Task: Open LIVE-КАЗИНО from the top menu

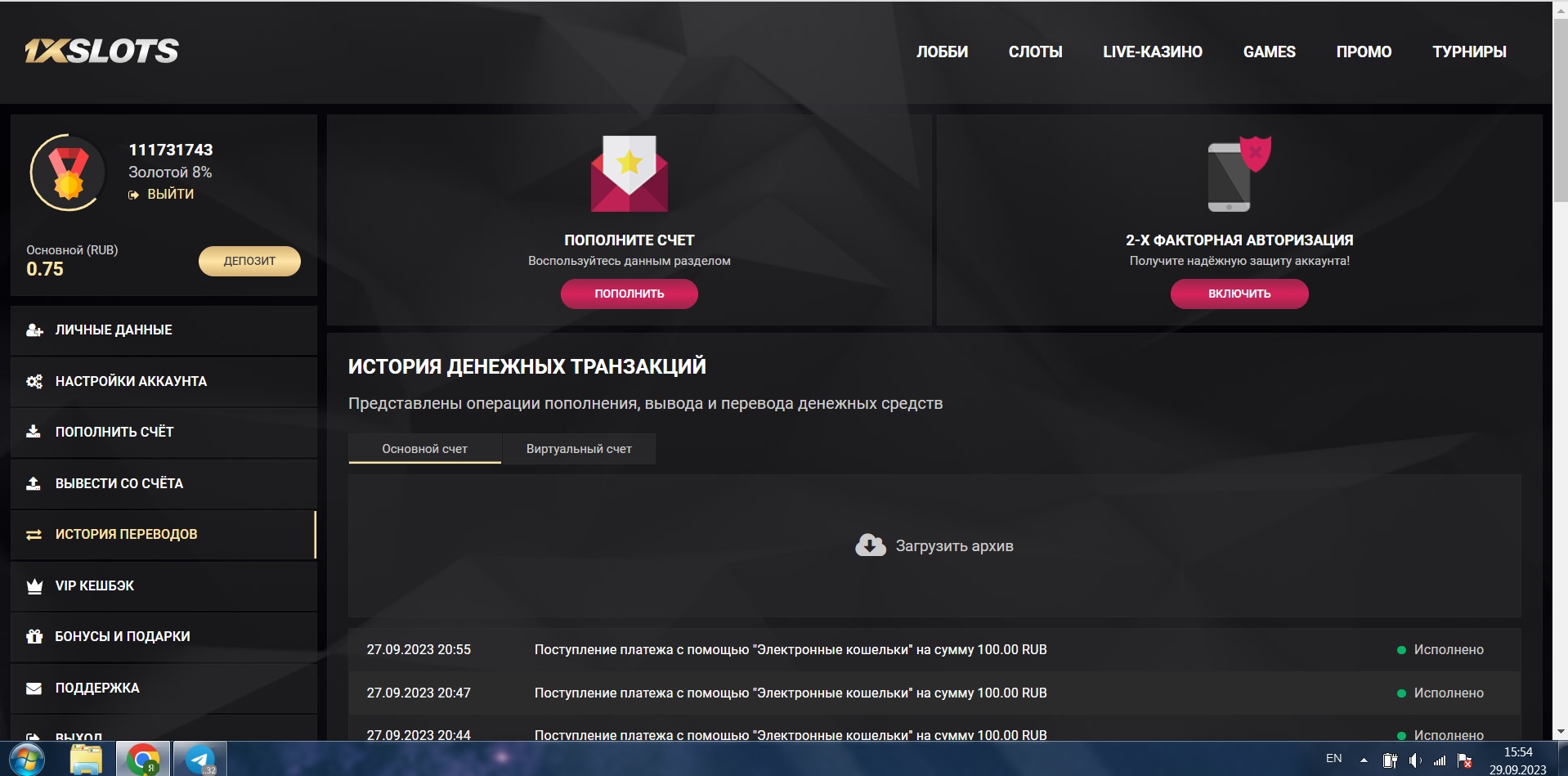Action: click(1152, 52)
